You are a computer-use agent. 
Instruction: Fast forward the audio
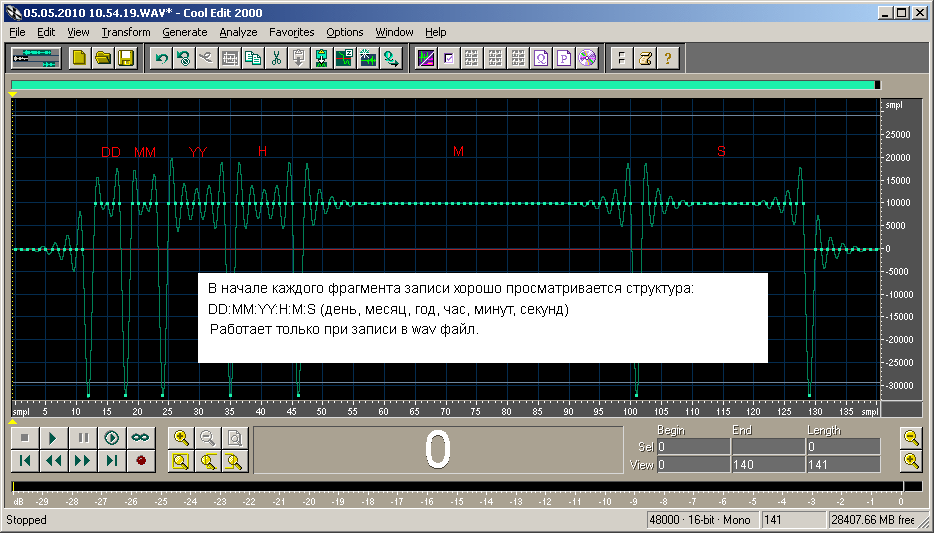(82, 460)
